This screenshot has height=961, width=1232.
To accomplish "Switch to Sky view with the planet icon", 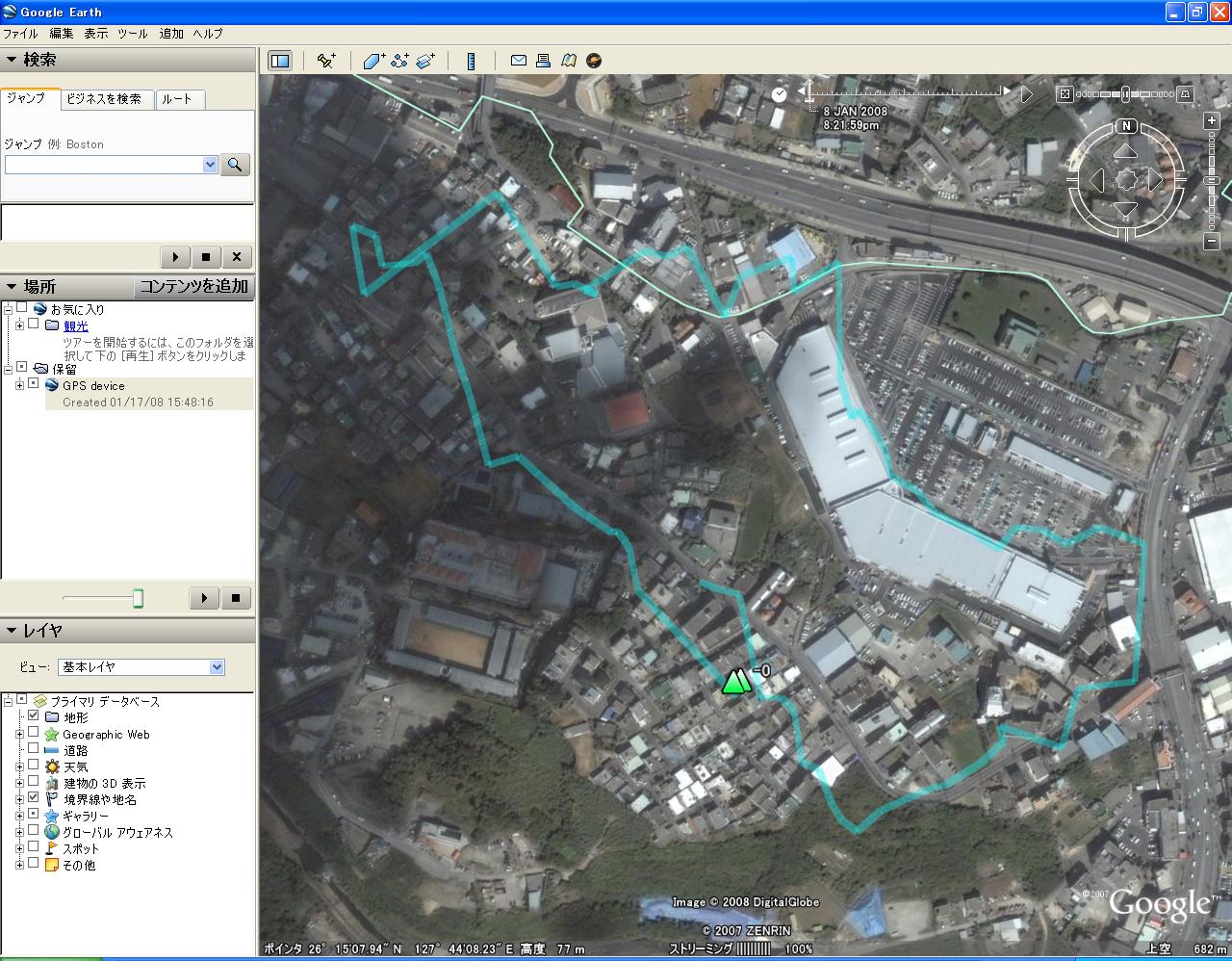I will pos(594,61).
